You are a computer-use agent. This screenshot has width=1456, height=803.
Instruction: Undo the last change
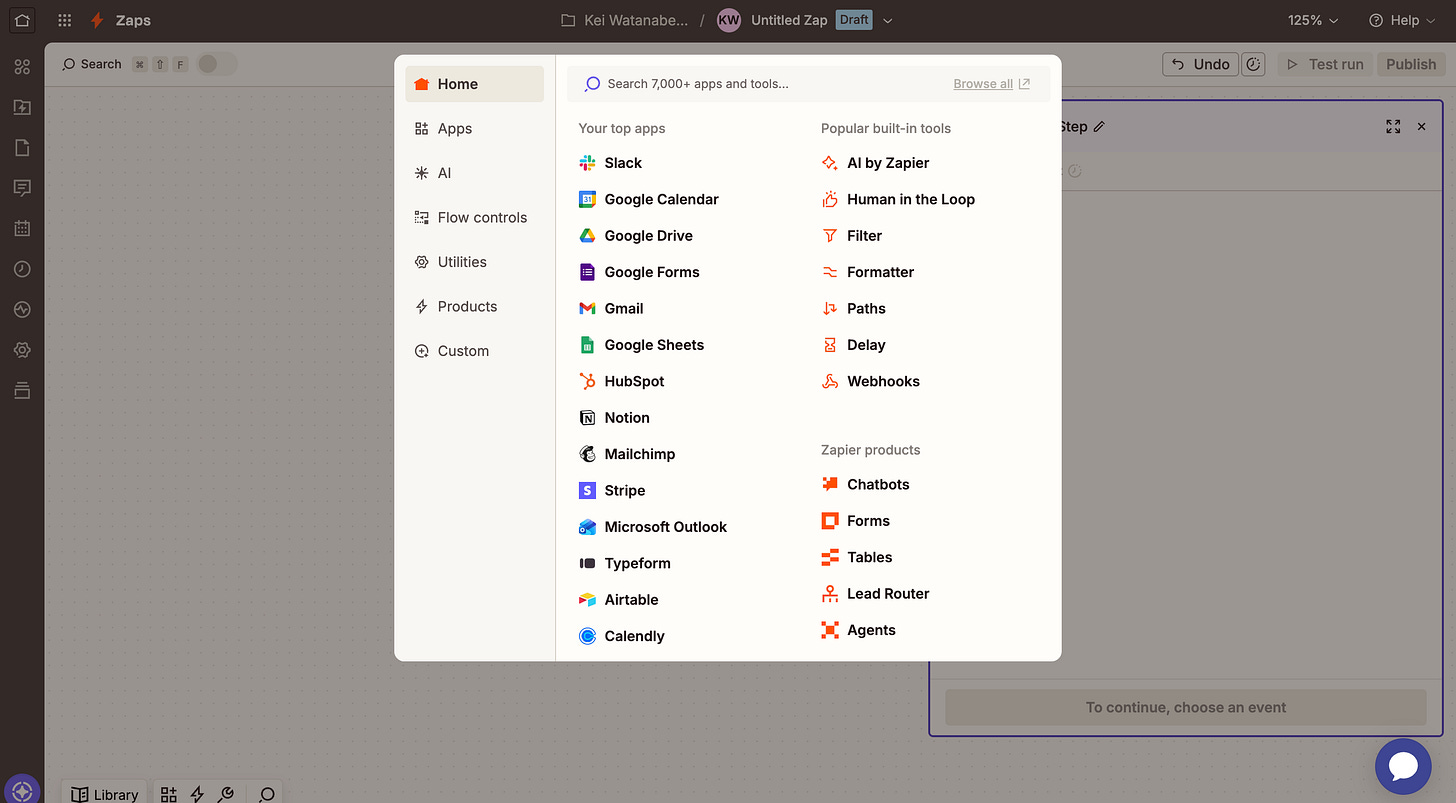1200,64
